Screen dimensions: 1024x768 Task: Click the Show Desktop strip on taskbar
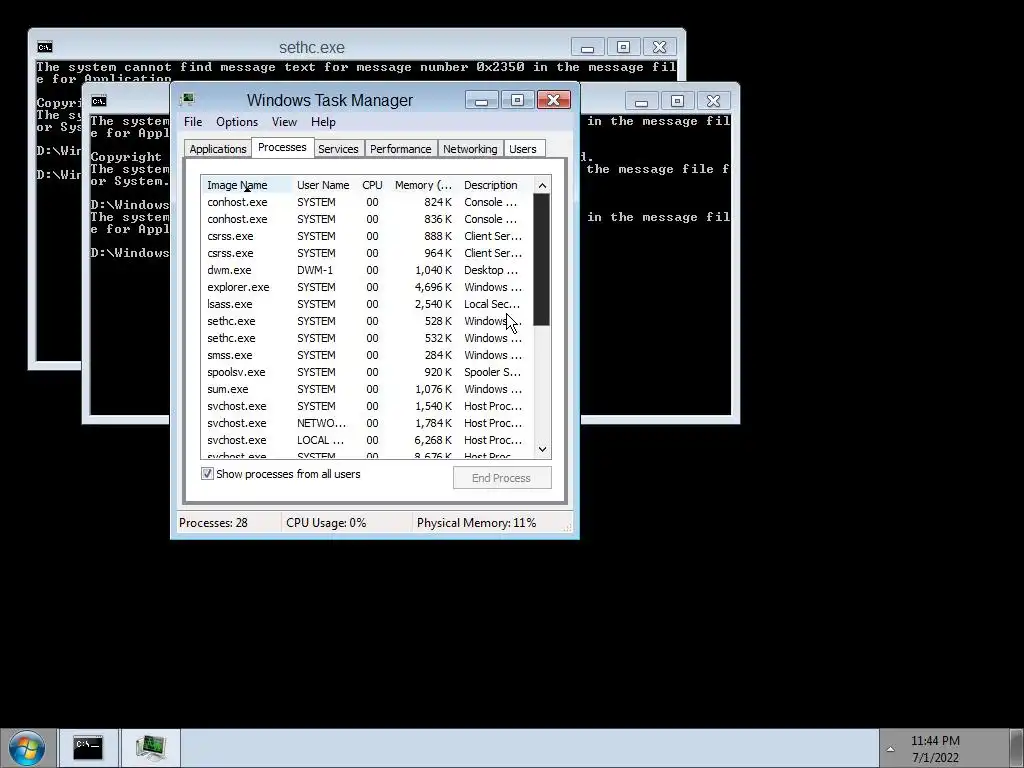click(1017, 748)
